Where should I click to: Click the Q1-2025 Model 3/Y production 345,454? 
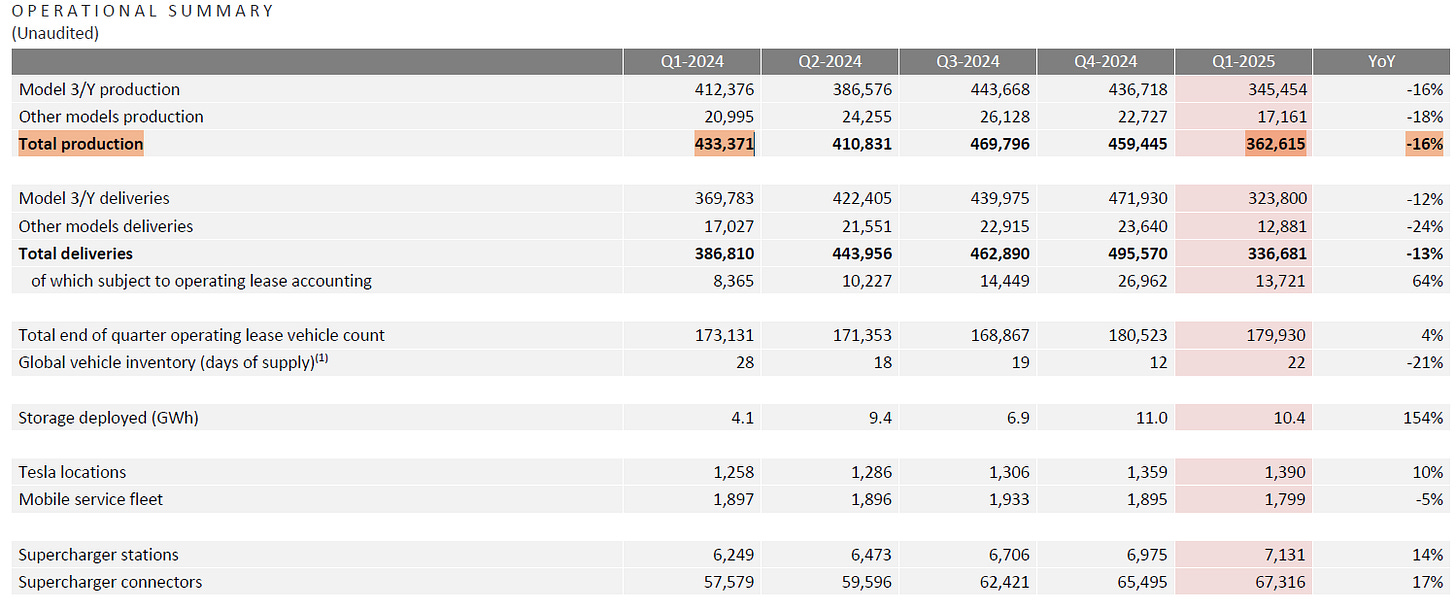[x=1276, y=89]
